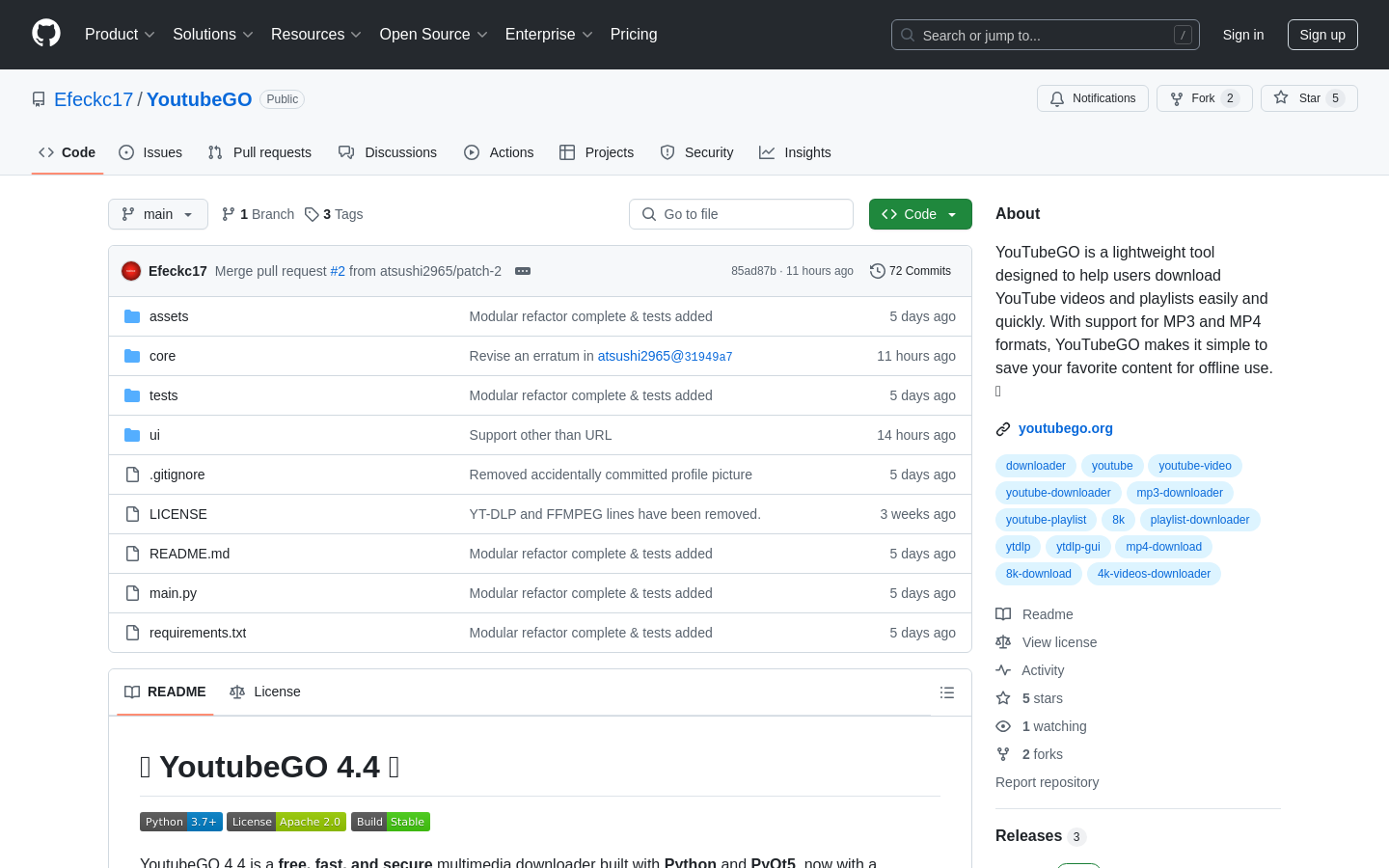Expand the Enterprise menu
Image resolution: width=1389 pixels, height=868 pixels.
[x=549, y=35]
